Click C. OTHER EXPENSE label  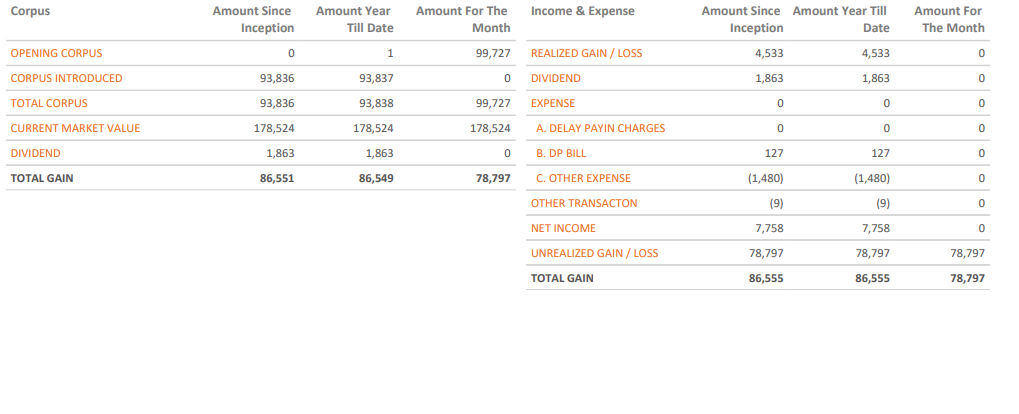tap(584, 178)
